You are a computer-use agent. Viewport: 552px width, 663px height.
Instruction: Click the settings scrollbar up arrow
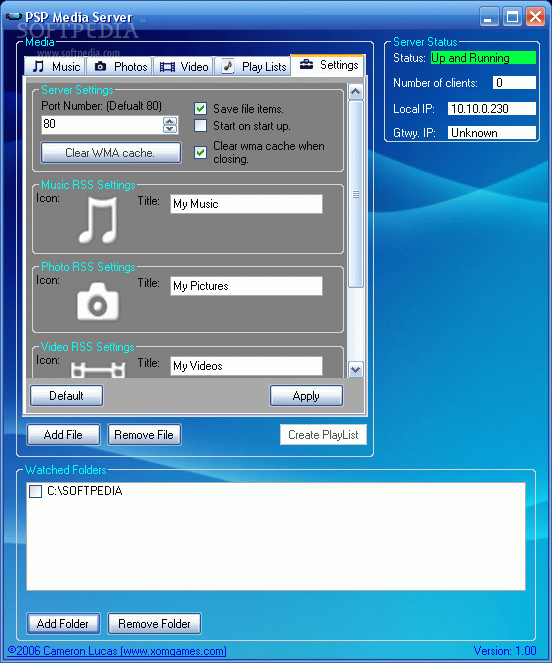click(x=356, y=91)
